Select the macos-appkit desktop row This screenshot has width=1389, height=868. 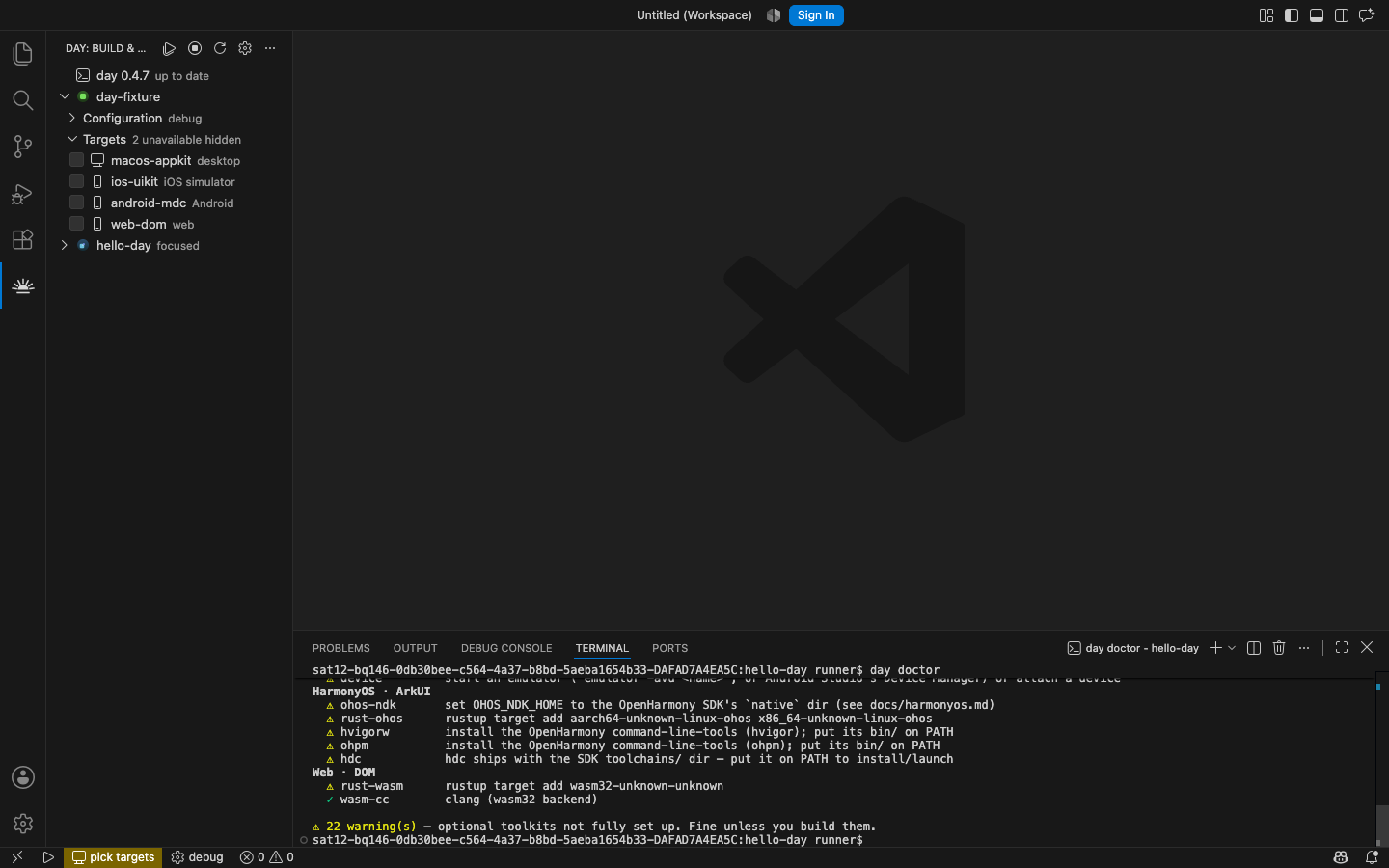pos(170,160)
